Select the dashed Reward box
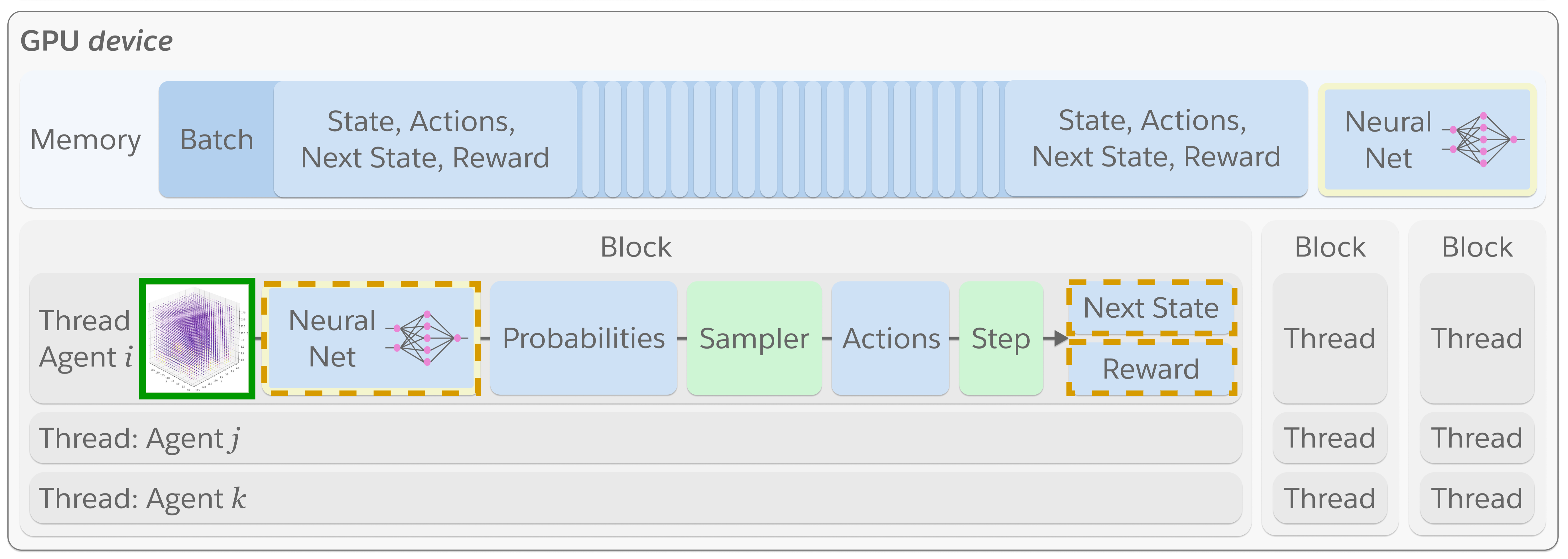 point(1151,369)
